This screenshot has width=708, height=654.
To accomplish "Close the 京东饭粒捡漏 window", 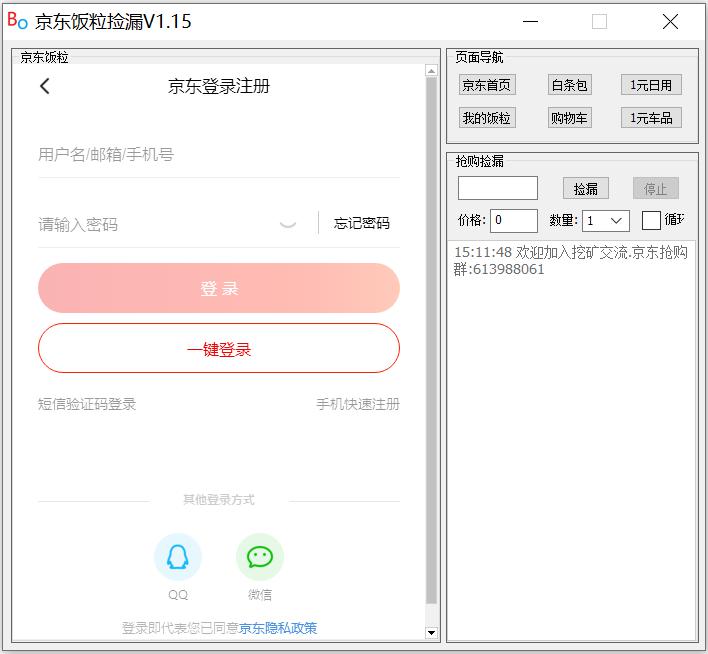I will [x=670, y=21].
